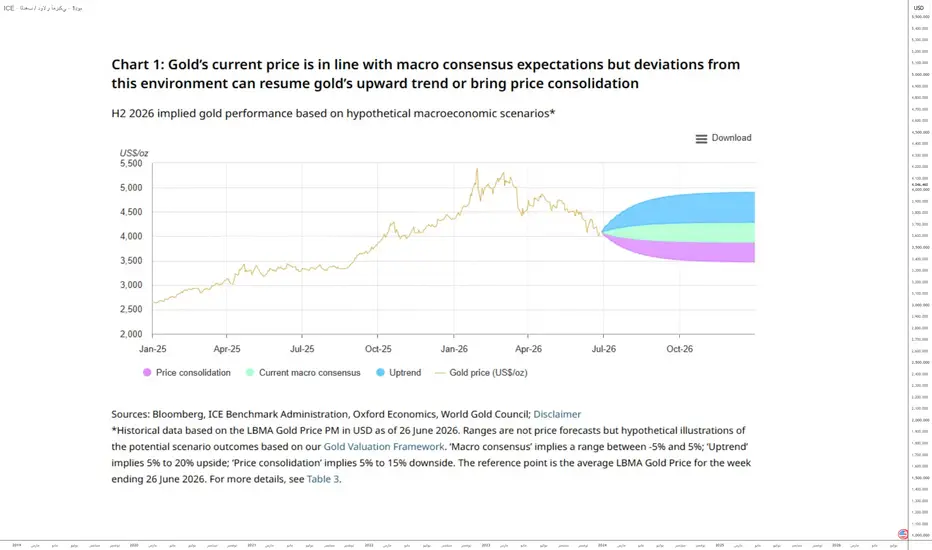The height and width of the screenshot is (550, 932).
Task: Click the Download text button
Action: (x=731, y=138)
